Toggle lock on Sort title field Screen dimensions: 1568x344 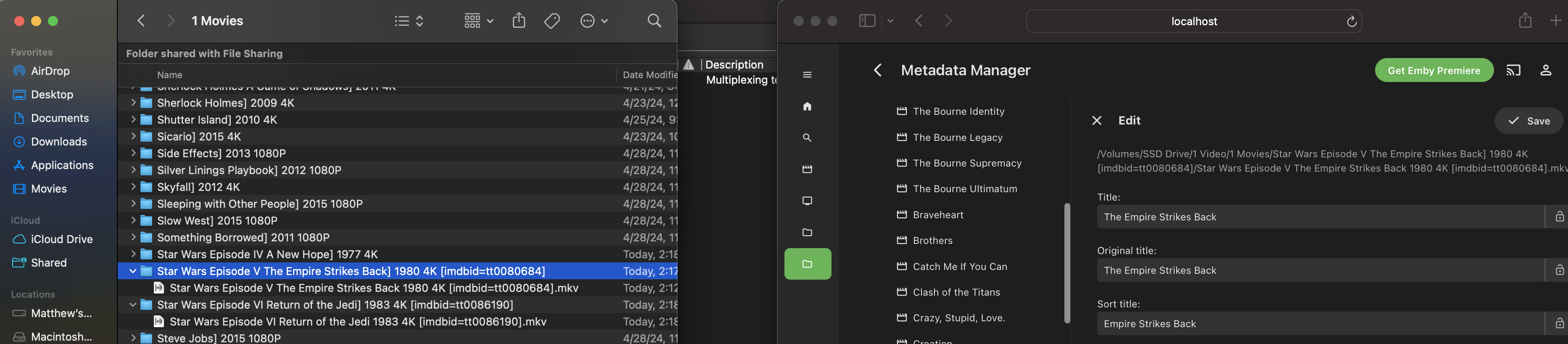[1559, 324]
